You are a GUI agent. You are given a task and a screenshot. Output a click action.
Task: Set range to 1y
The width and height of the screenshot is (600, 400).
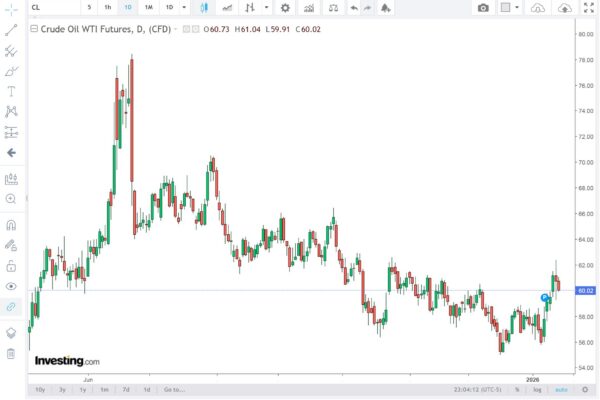[x=83, y=390]
